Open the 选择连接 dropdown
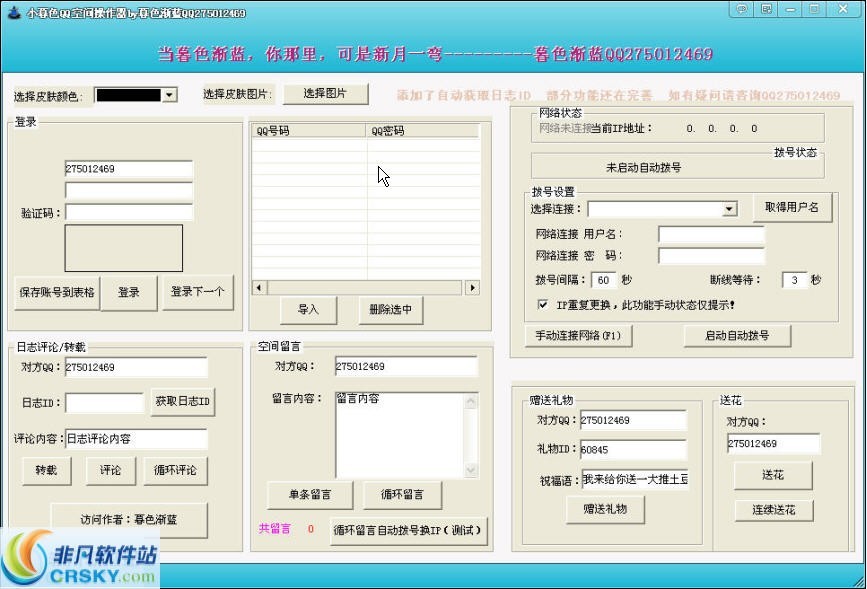Image resolution: width=867 pixels, height=589 pixels. click(730, 209)
